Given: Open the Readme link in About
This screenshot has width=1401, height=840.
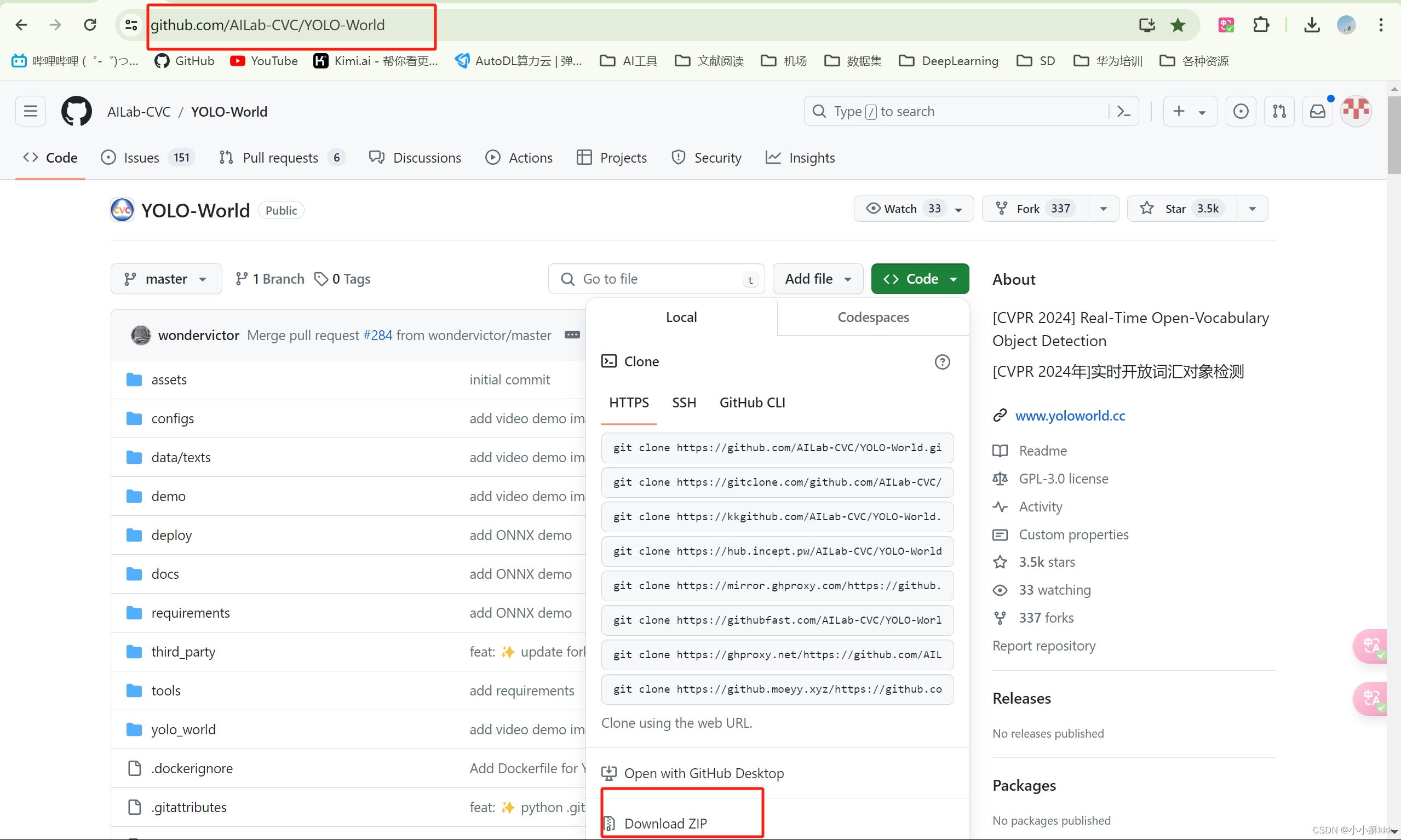Looking at the screenshot, I should tap(1042, 451).
